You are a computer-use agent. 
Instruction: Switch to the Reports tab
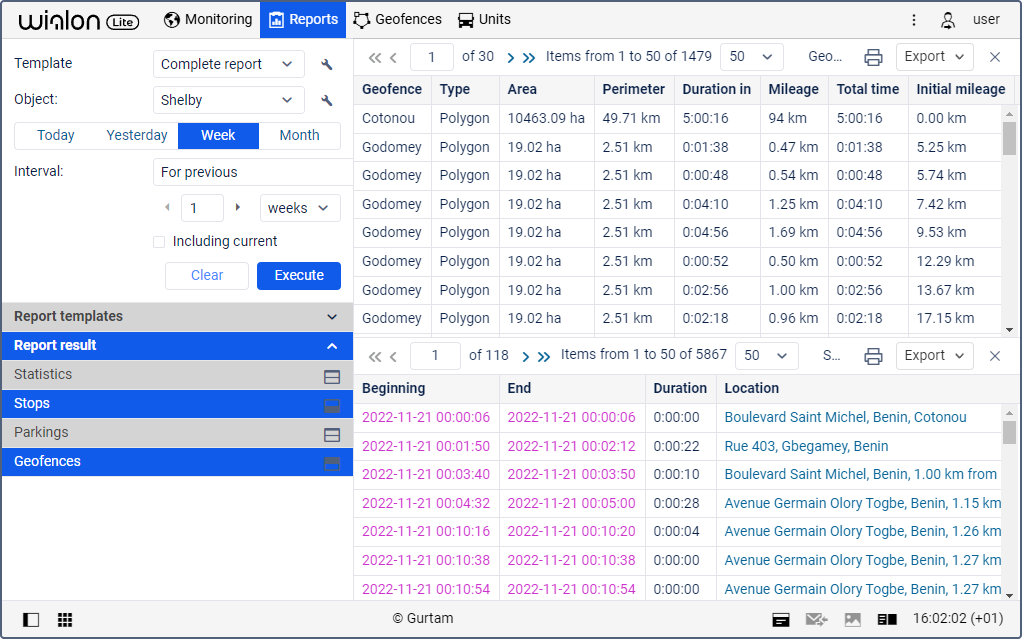tap(303, 20)
